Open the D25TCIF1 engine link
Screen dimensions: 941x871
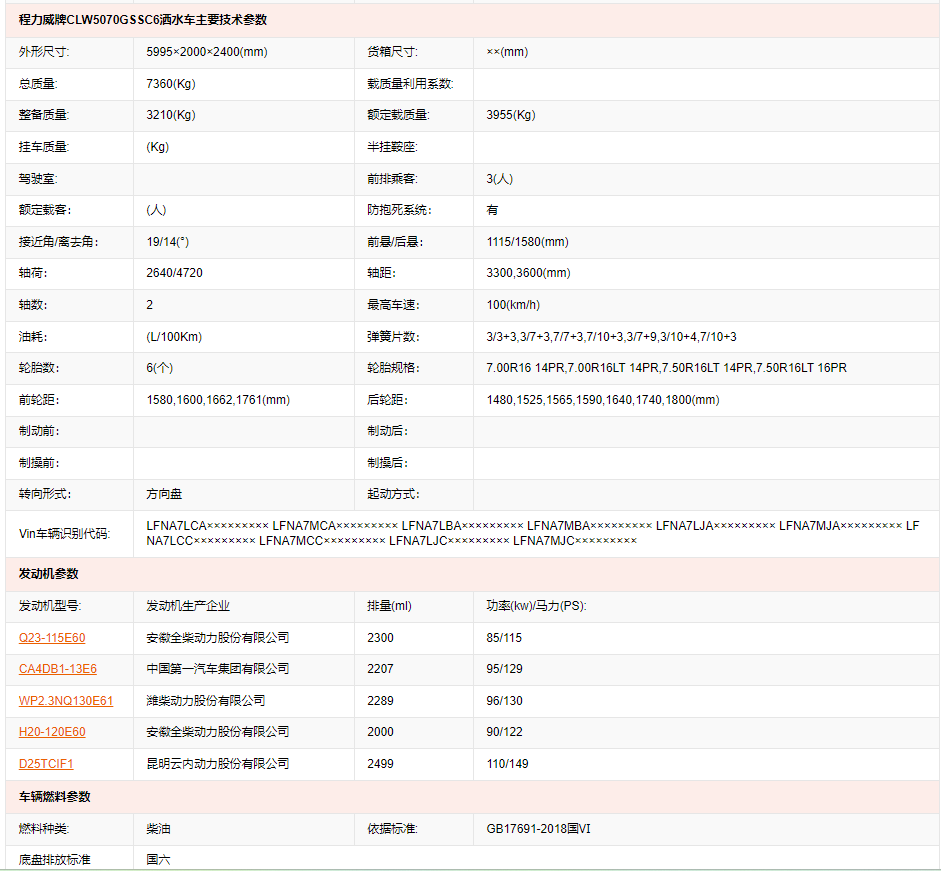pyautogui.click(x=46, y=764)
